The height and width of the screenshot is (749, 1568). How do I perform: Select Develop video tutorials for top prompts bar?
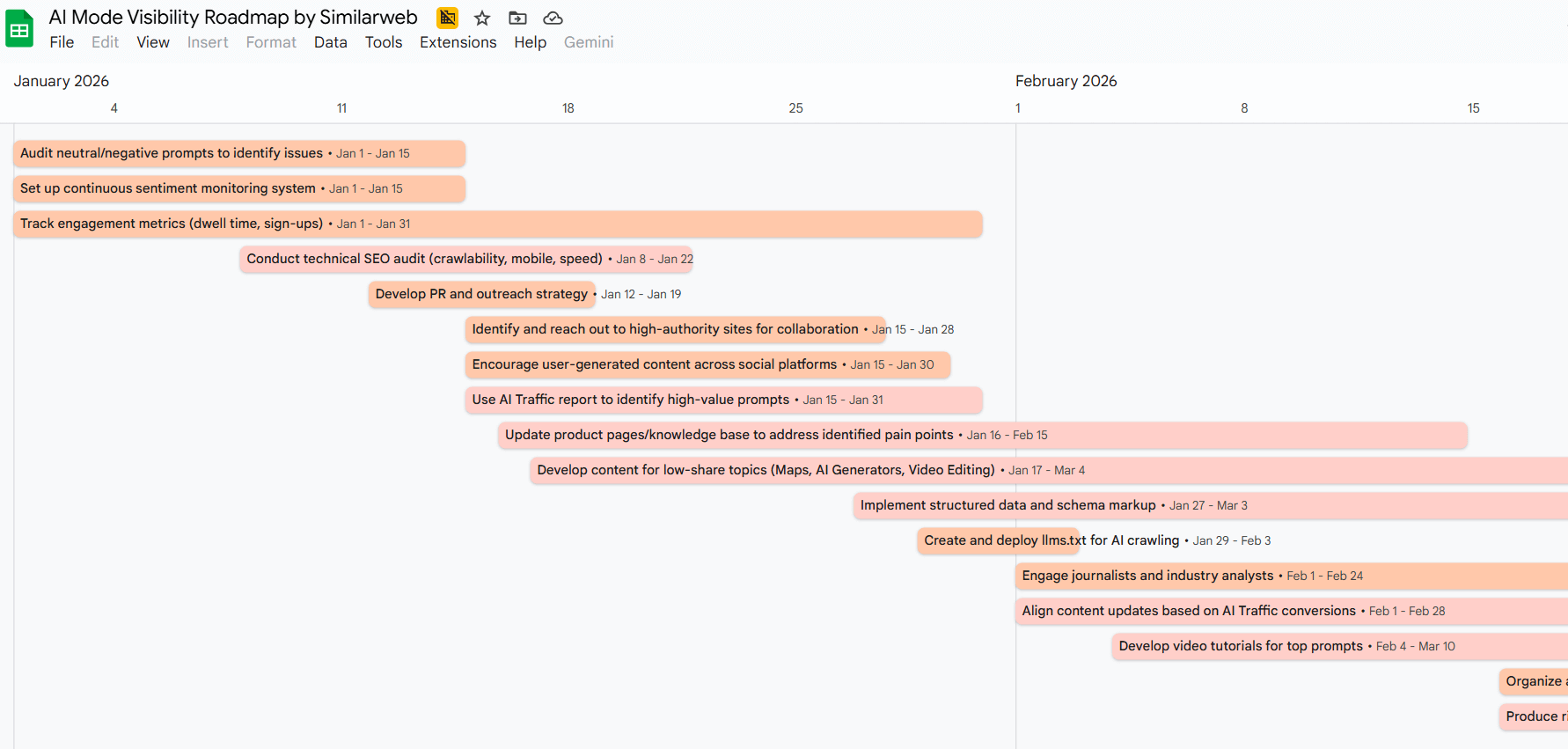tap(1340, 646)
